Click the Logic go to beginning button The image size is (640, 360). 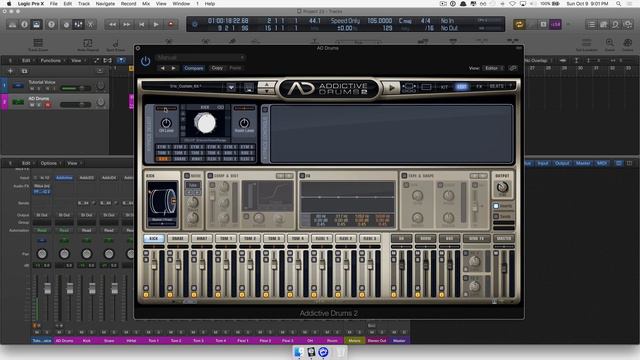[141, 24]
